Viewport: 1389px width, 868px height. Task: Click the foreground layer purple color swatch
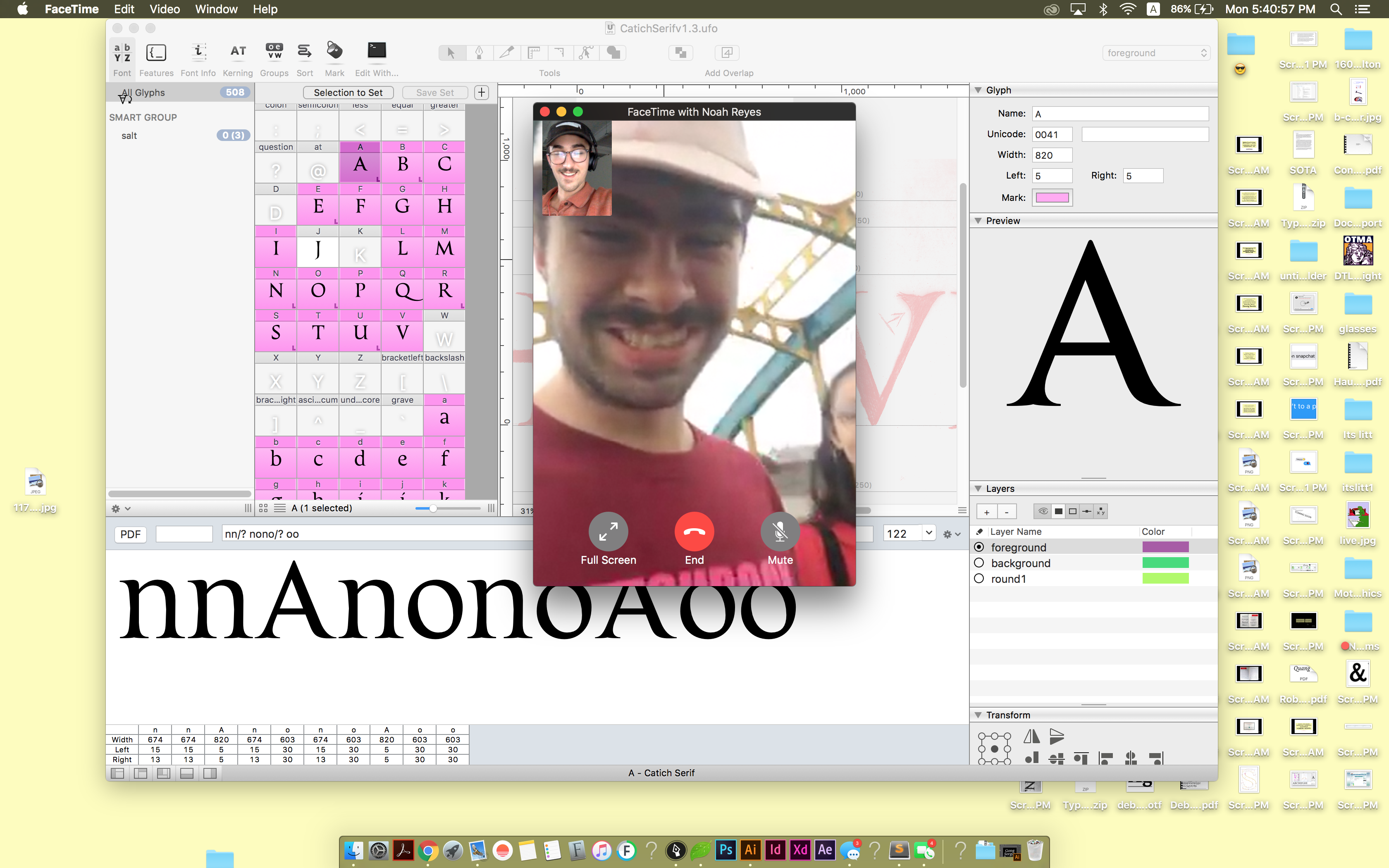1165,547
